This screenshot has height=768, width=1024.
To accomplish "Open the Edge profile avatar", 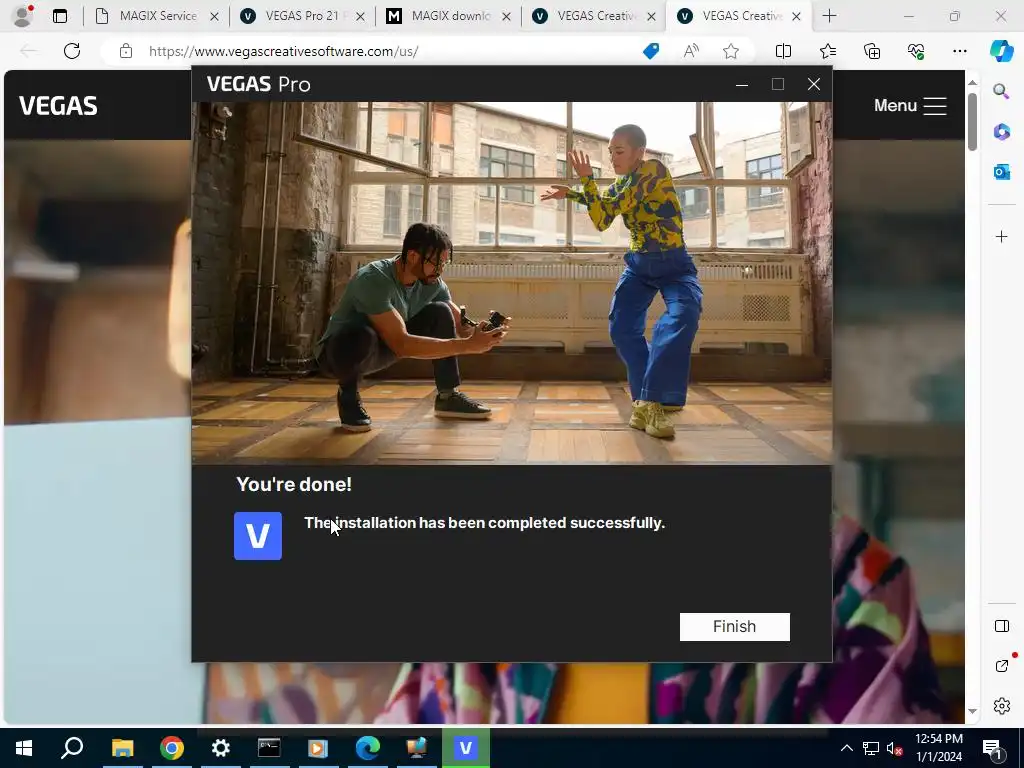I will 23,16.
